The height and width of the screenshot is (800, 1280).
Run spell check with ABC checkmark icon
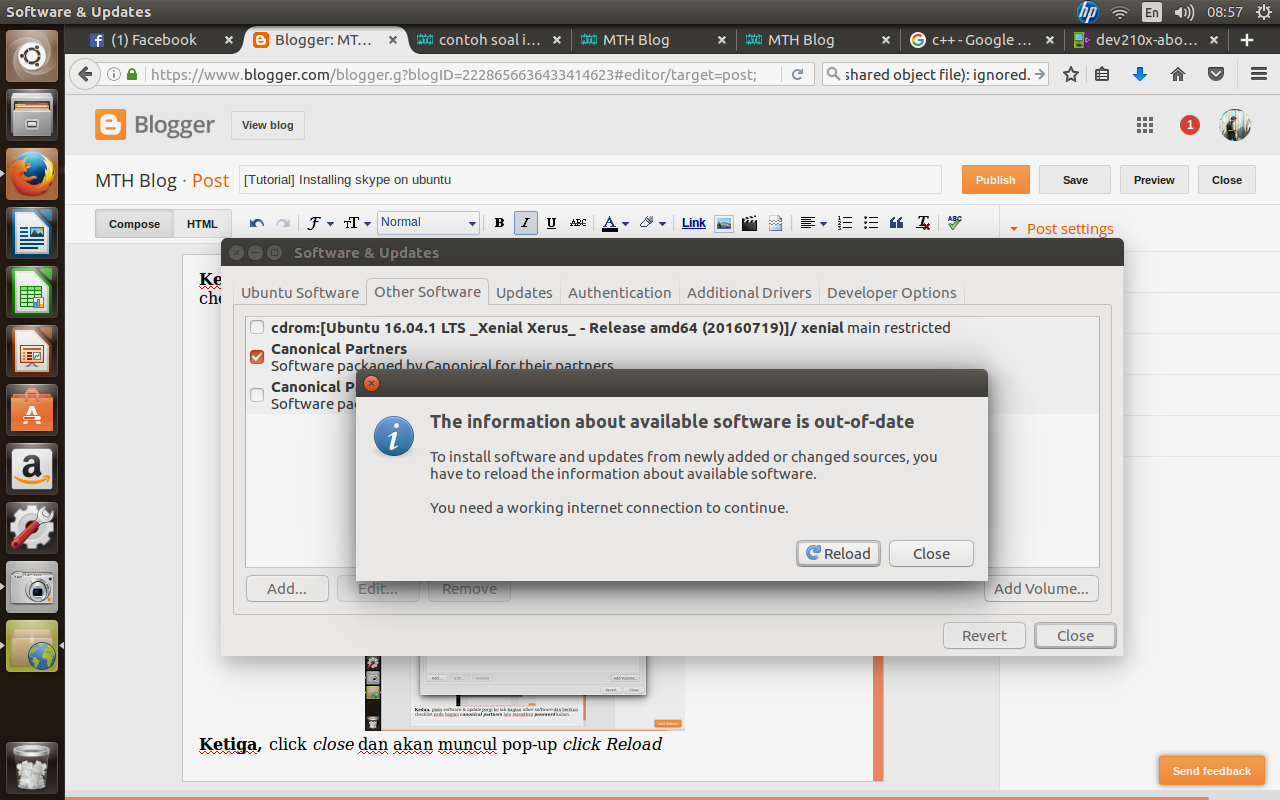coord(955,222)
